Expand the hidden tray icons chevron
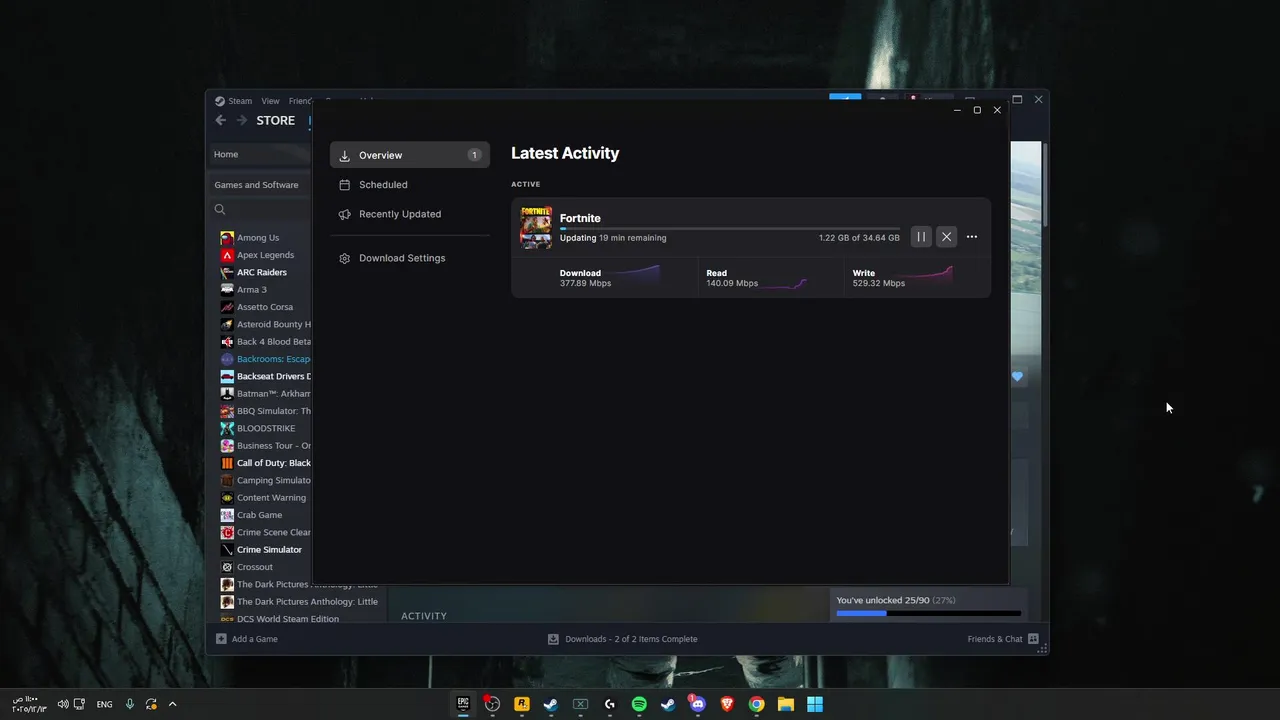Screen dimensions: 1280x720 172,704
